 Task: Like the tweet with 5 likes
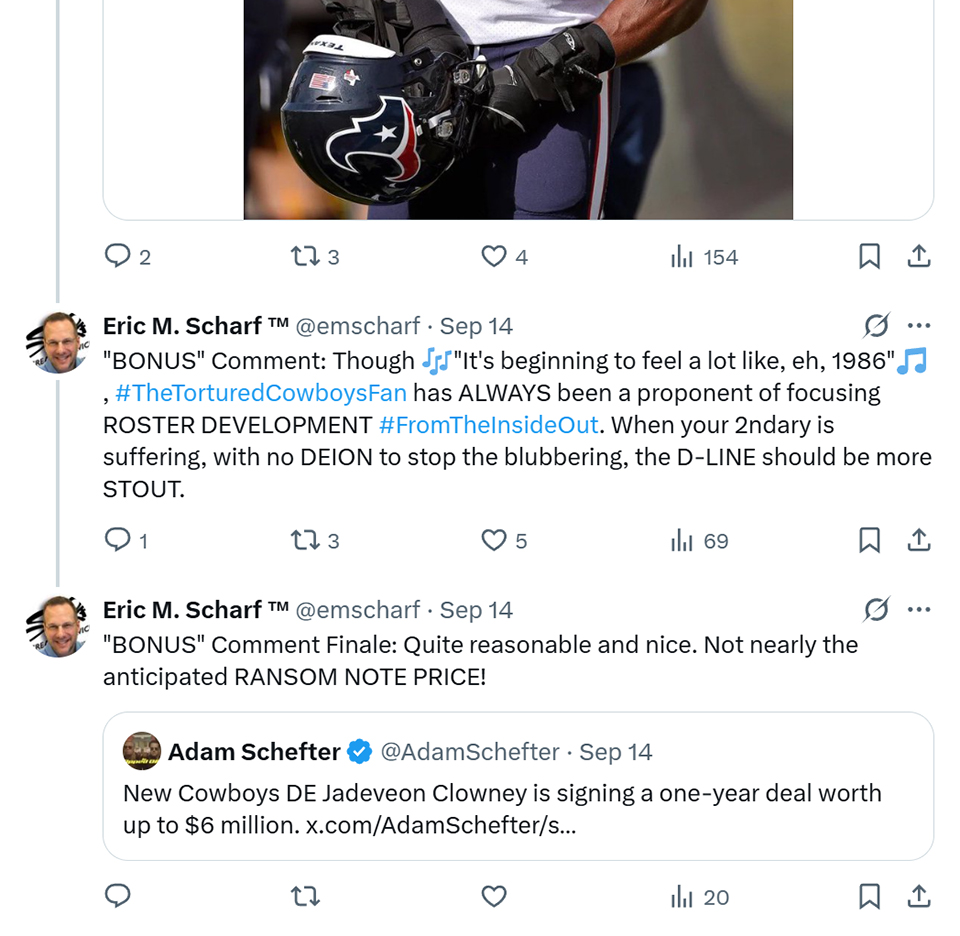(x=494, y=541)
